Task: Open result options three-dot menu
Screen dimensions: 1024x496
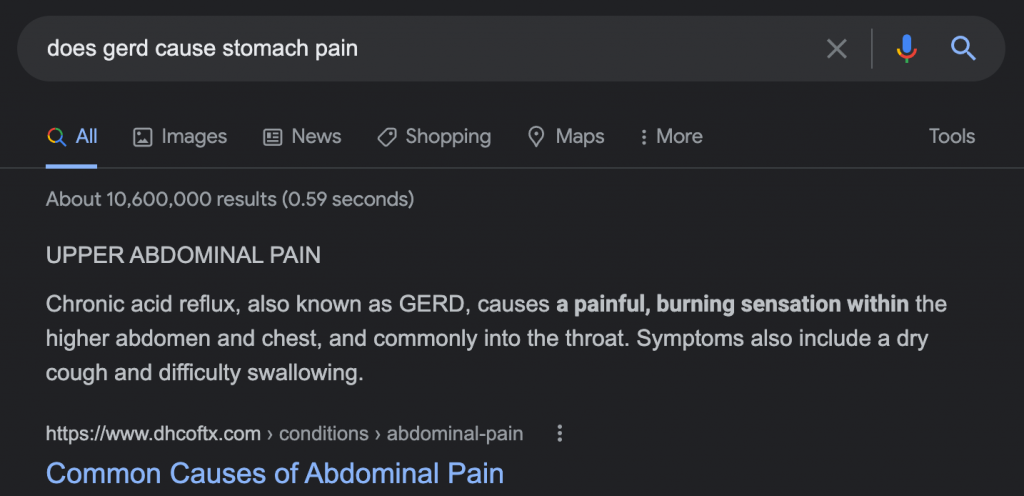Action: [560, 434]
